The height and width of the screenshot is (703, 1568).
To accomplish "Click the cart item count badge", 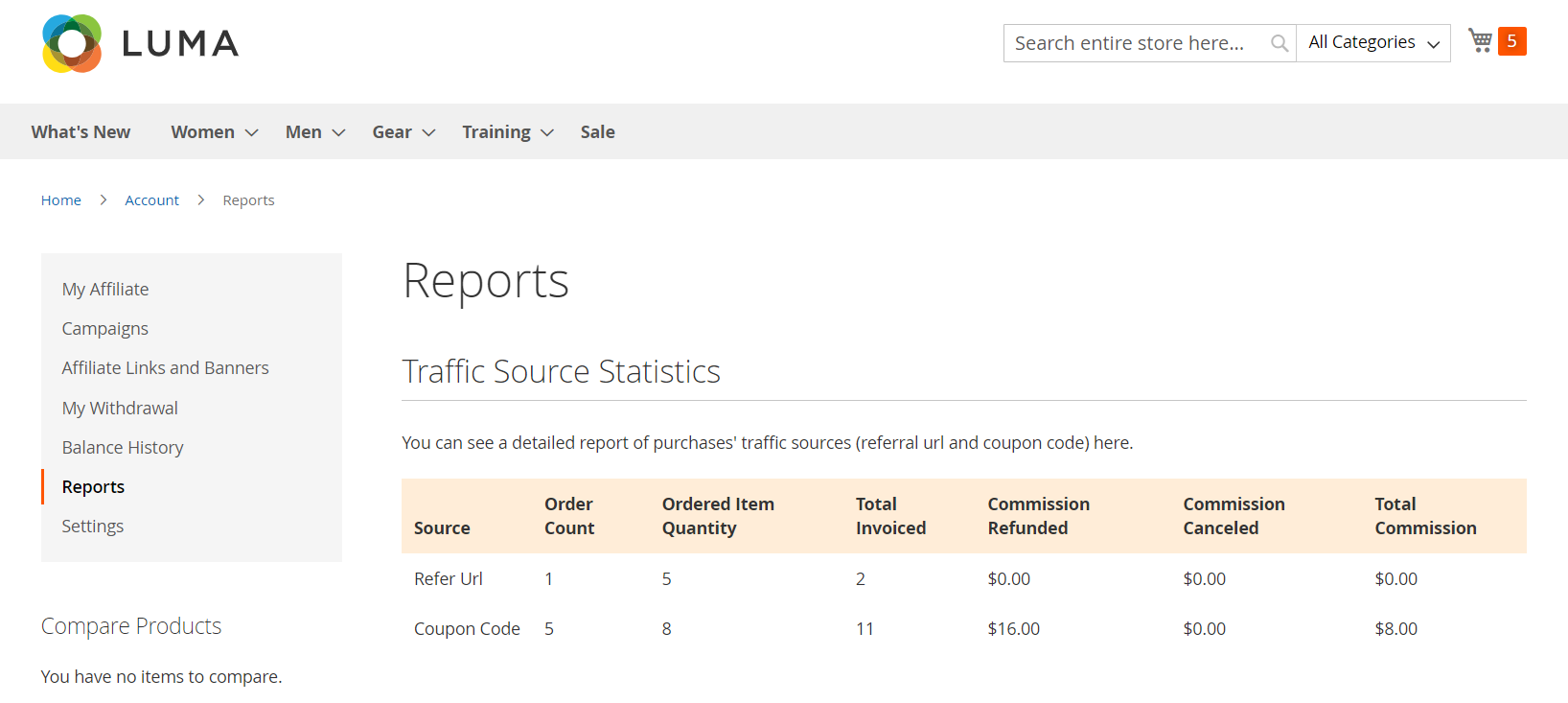I will pyautogui.click(x=1511, y=41).
